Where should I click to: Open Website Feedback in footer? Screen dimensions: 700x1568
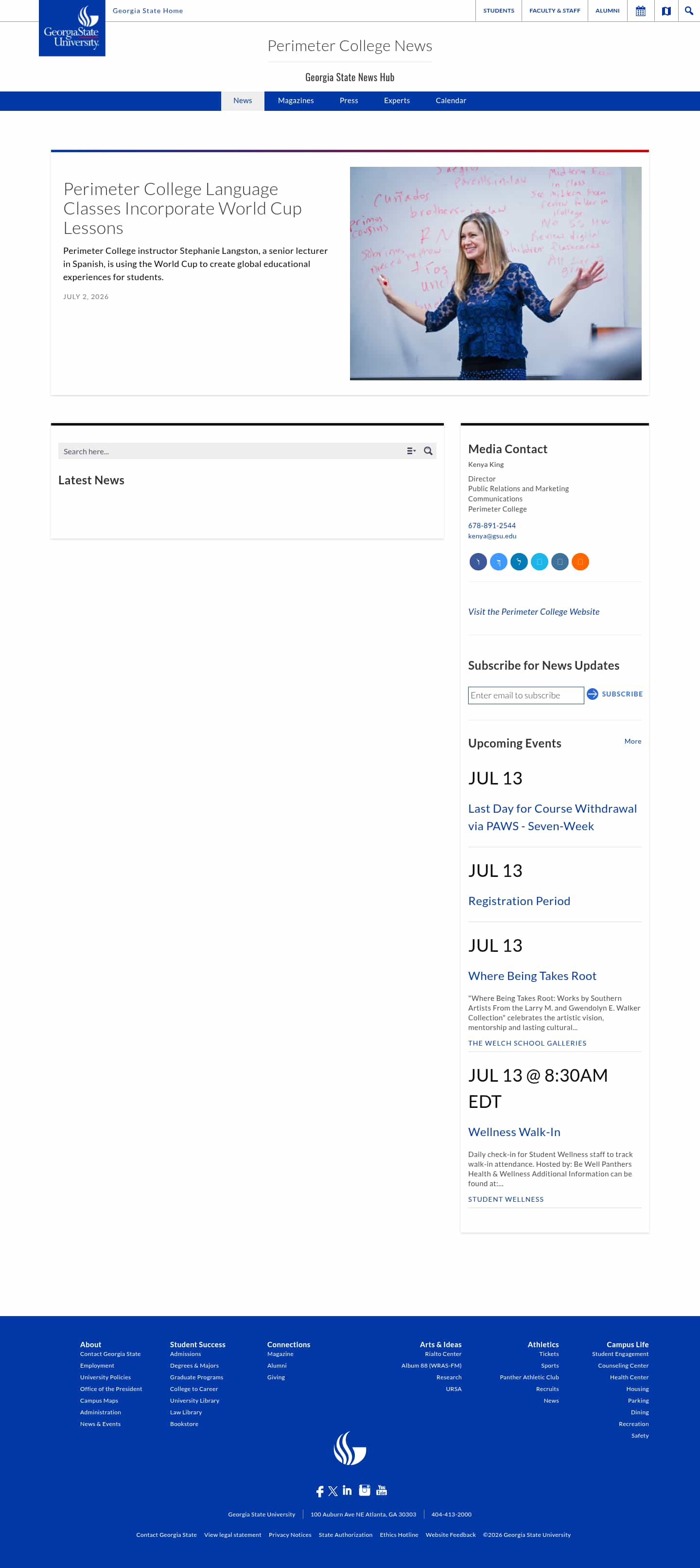(451, 1534)
